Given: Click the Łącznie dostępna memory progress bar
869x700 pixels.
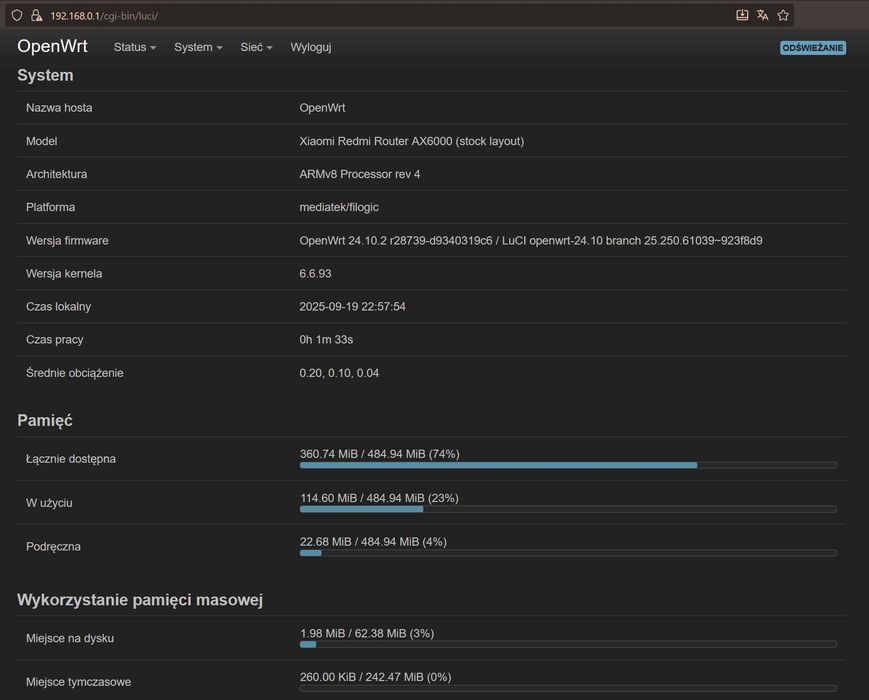Looking at the screenshot, I should [x=568, y=466].
